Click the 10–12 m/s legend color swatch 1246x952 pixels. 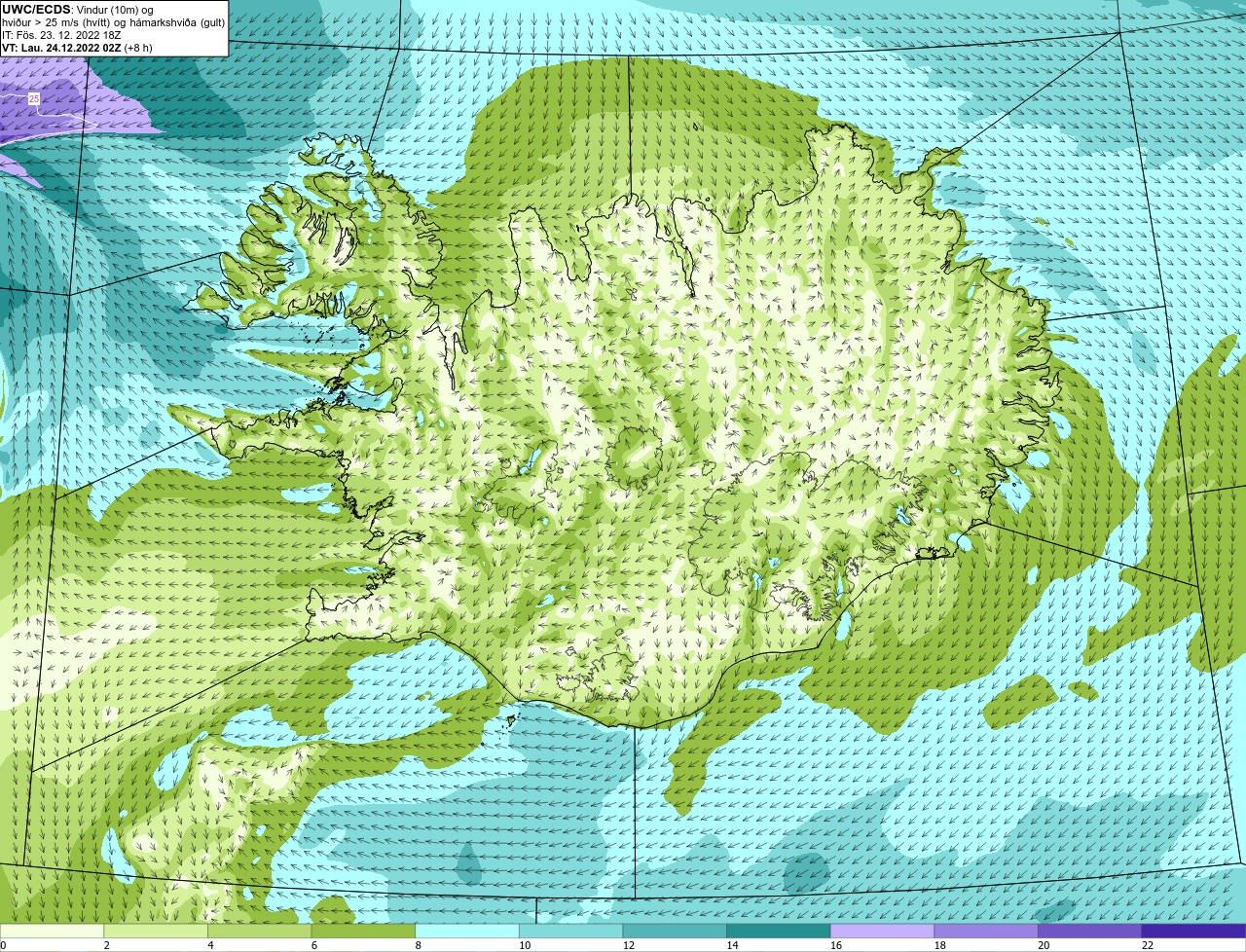[x=570, y=931]
